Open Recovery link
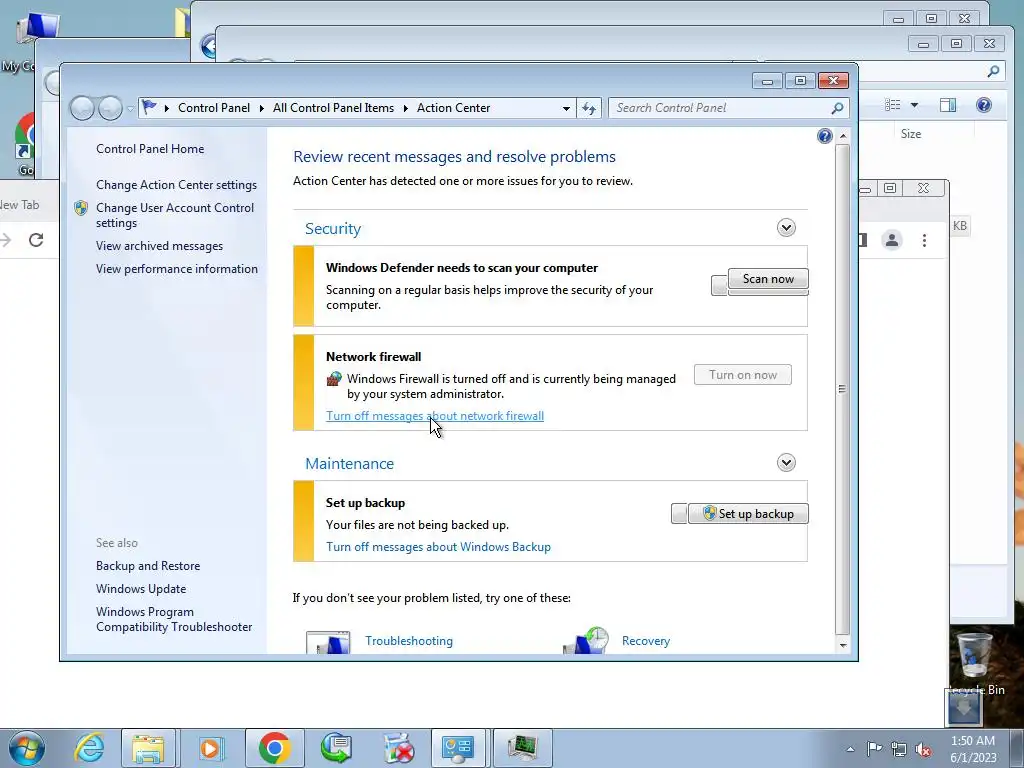Viewport: 1024px width, 768px height. [x=646, y=641]
